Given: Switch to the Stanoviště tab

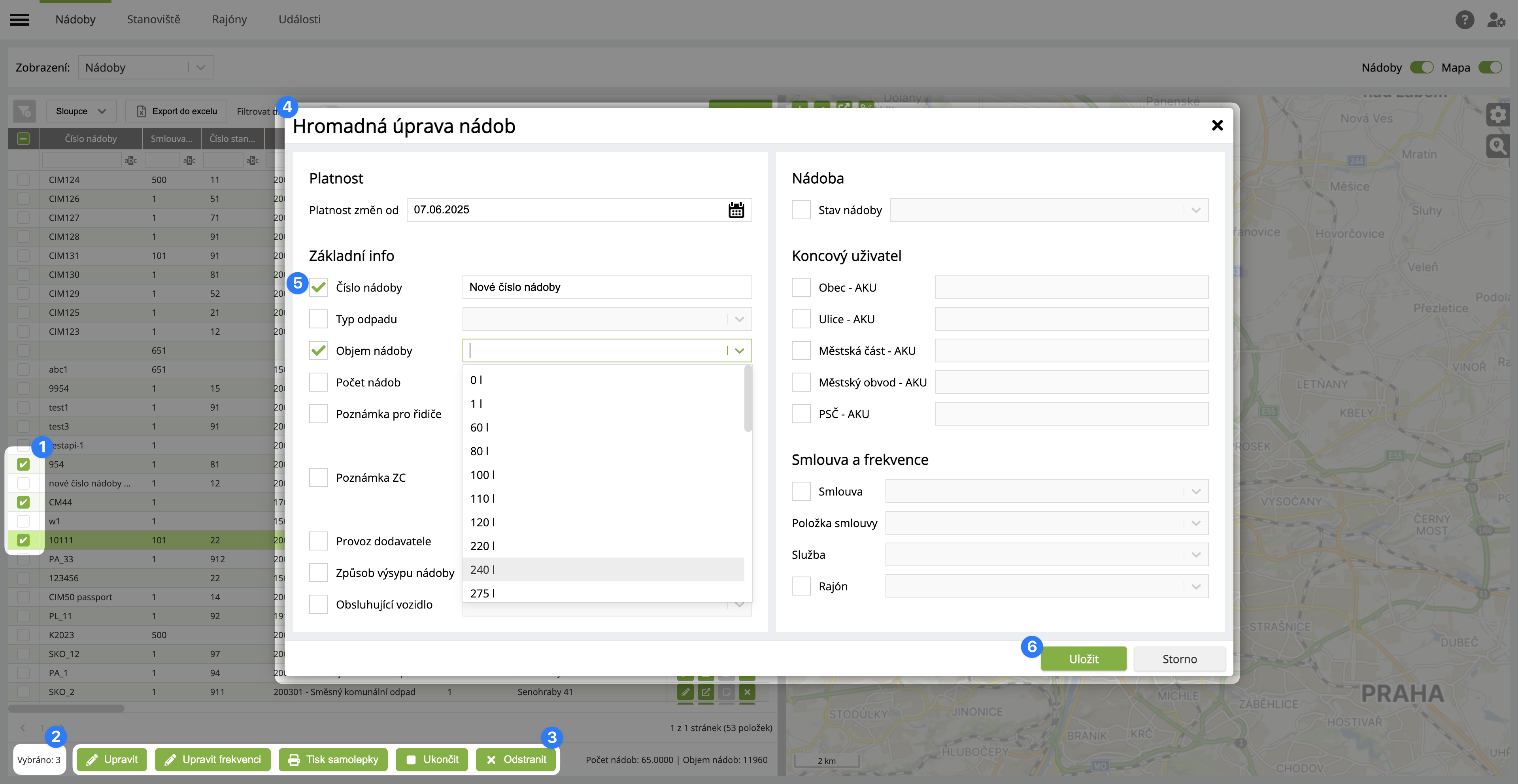Looking at the screenshot, I should coord(154,19).
